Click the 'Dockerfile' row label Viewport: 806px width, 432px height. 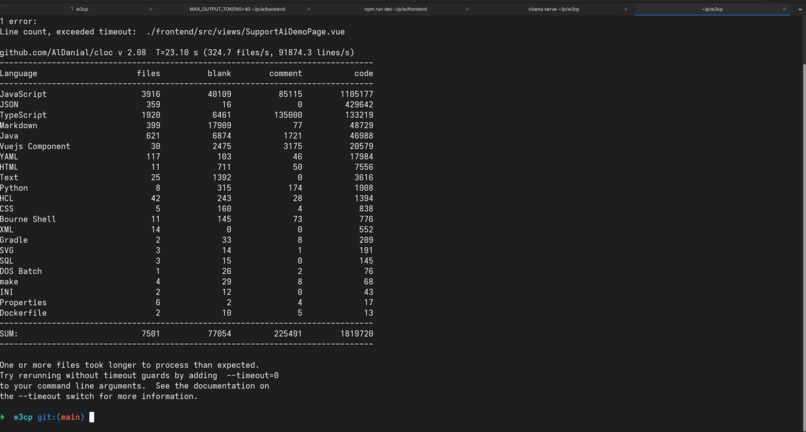[23, 313]
